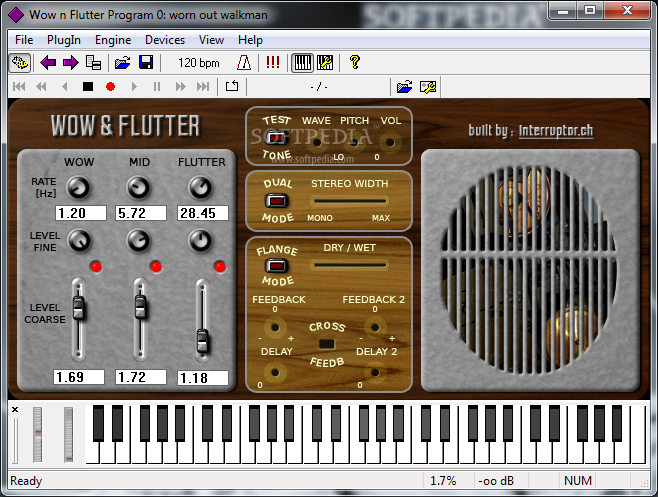Click the step back transport button

point(64,86)
